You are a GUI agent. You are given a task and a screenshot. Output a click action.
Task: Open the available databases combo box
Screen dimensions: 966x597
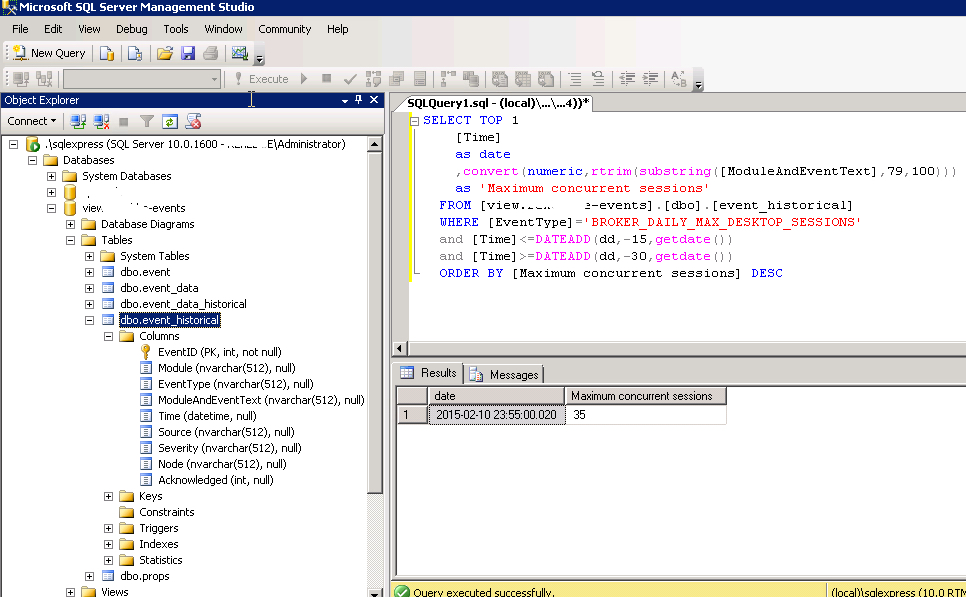pos(142,79)
